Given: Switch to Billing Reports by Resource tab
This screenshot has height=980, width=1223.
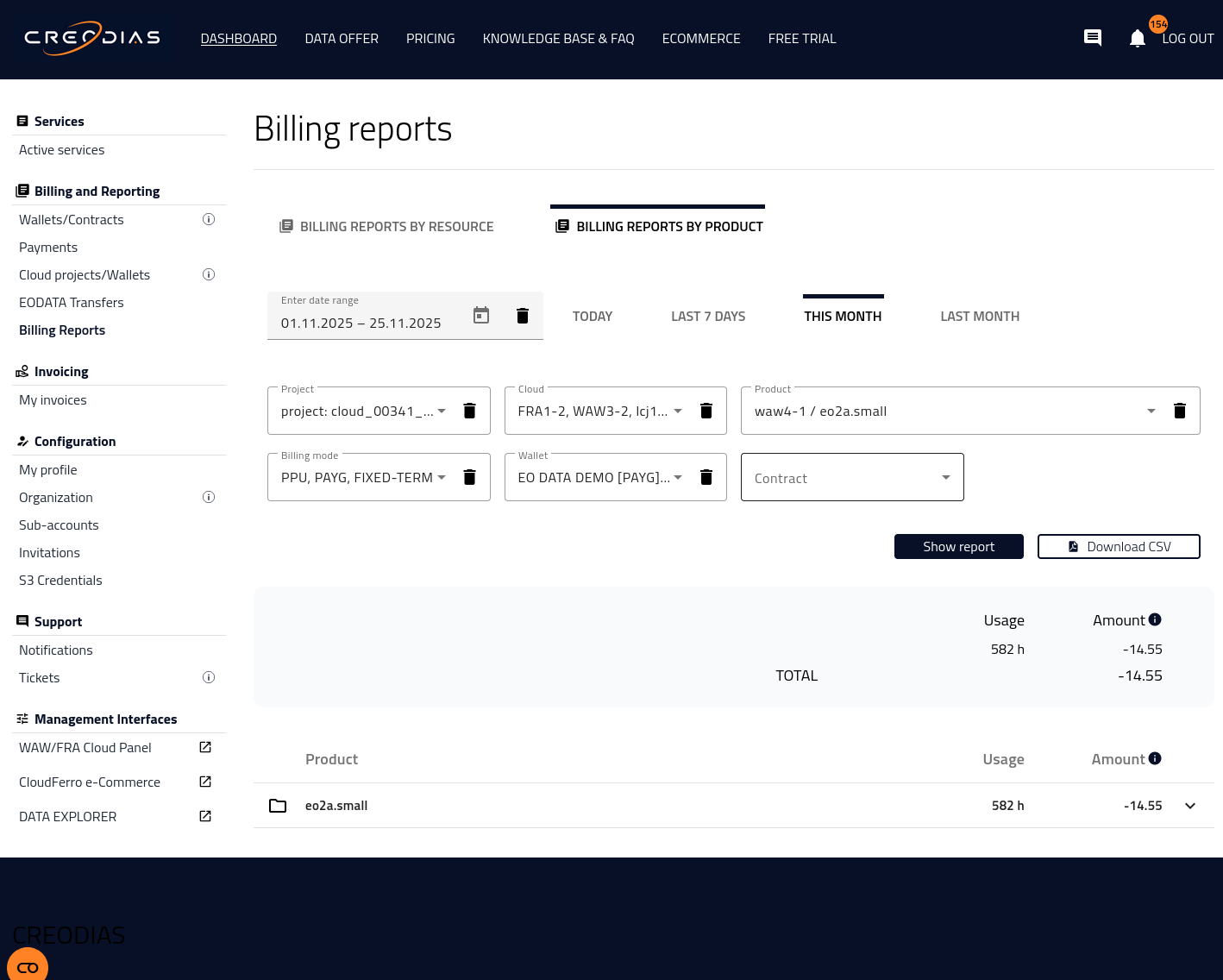Looking at the screenshot, I should pos(387,227).
